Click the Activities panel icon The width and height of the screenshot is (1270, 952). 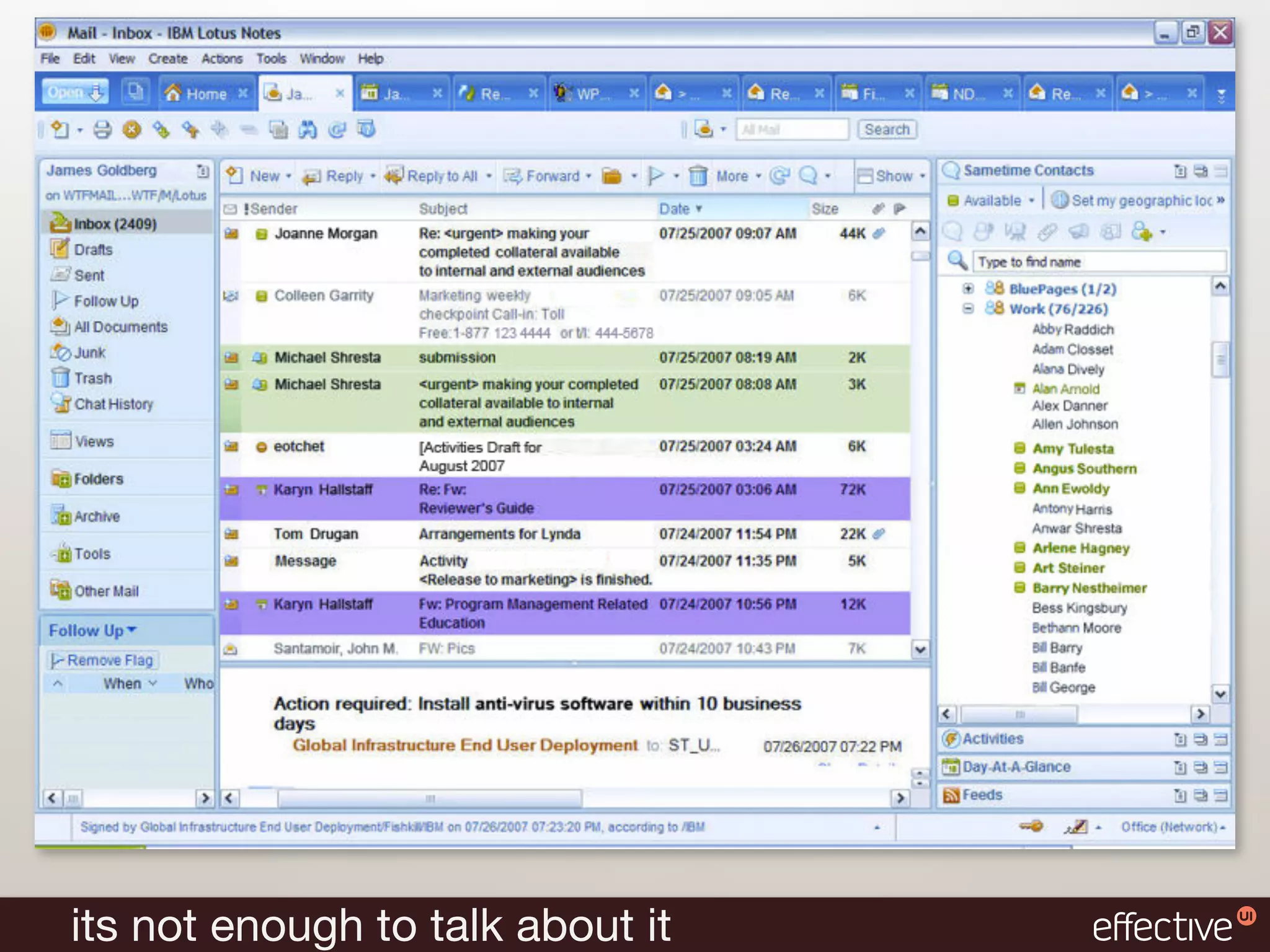click(x=951, y=739)
